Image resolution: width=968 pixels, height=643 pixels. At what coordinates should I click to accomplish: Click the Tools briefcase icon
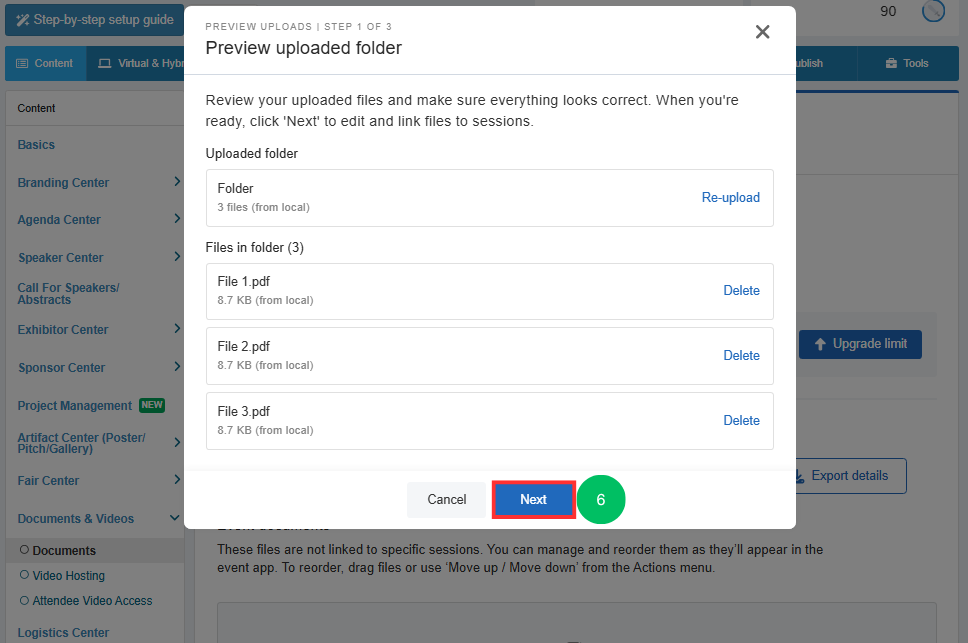tap(891, 64)
